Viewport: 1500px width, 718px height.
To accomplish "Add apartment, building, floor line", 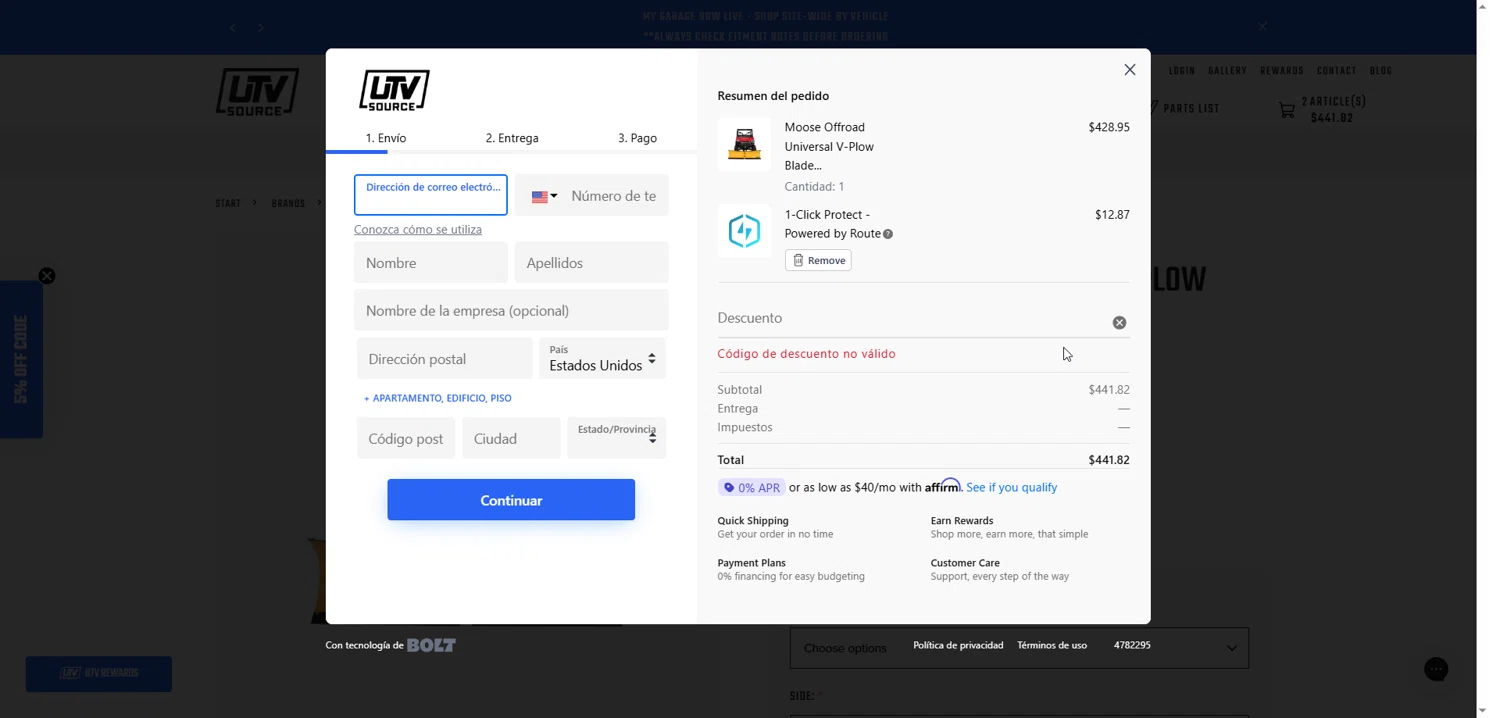I will pyautogui.click(x=438, y=398).
